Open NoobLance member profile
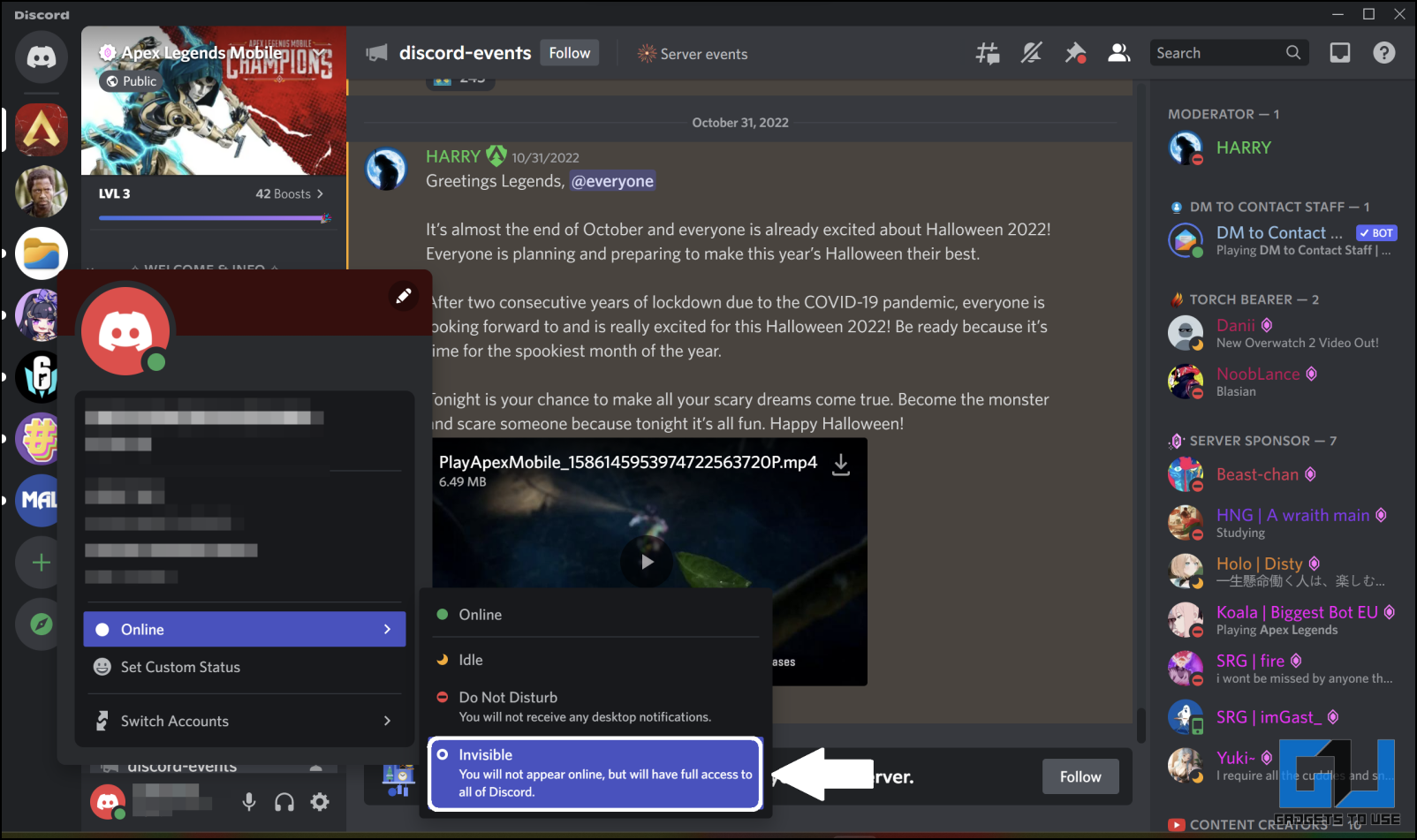 (1284, 382)
